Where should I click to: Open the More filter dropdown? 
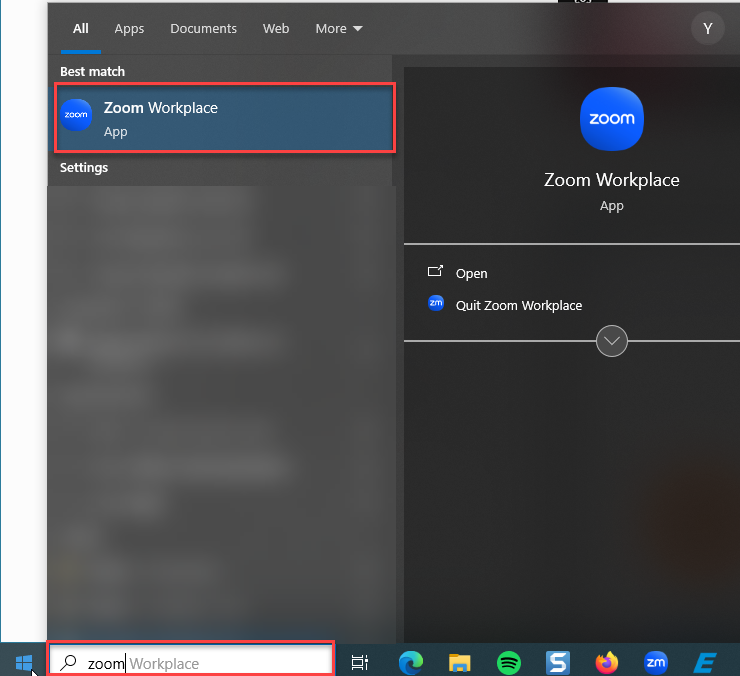[339, 29]
